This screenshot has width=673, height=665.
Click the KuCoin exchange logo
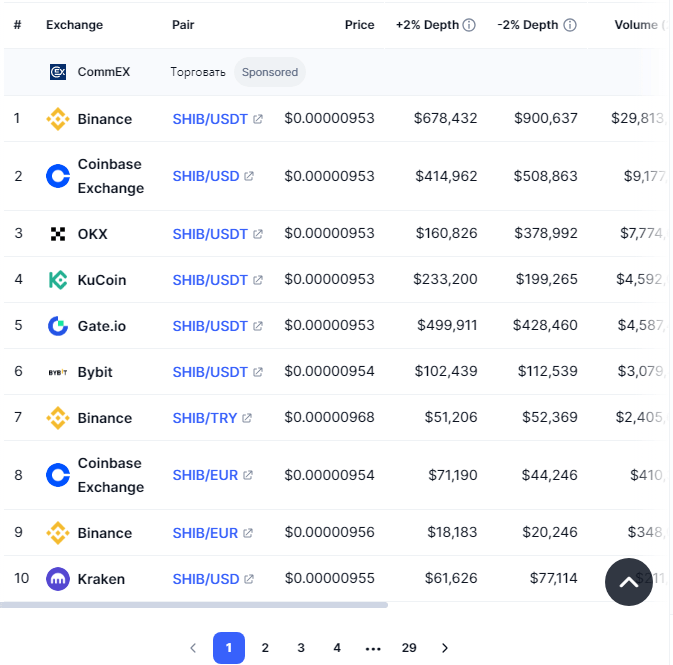coord(58,280)
